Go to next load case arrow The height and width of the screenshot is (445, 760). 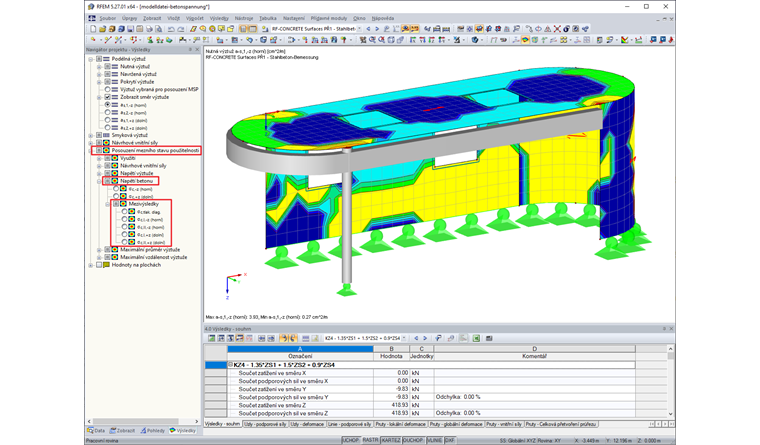(x=377, y=29)
